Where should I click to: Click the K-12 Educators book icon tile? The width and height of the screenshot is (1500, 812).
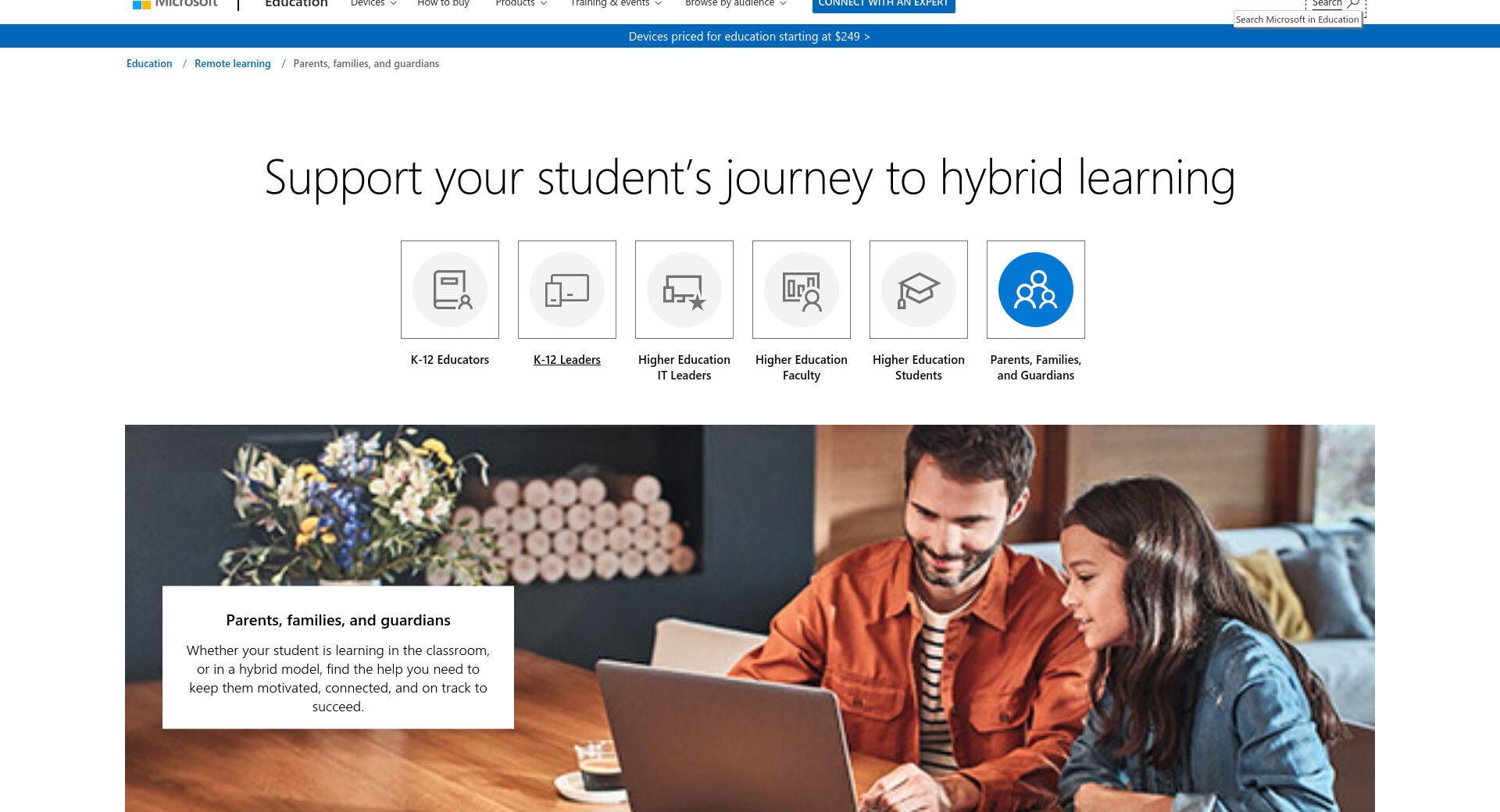point(450,290)
